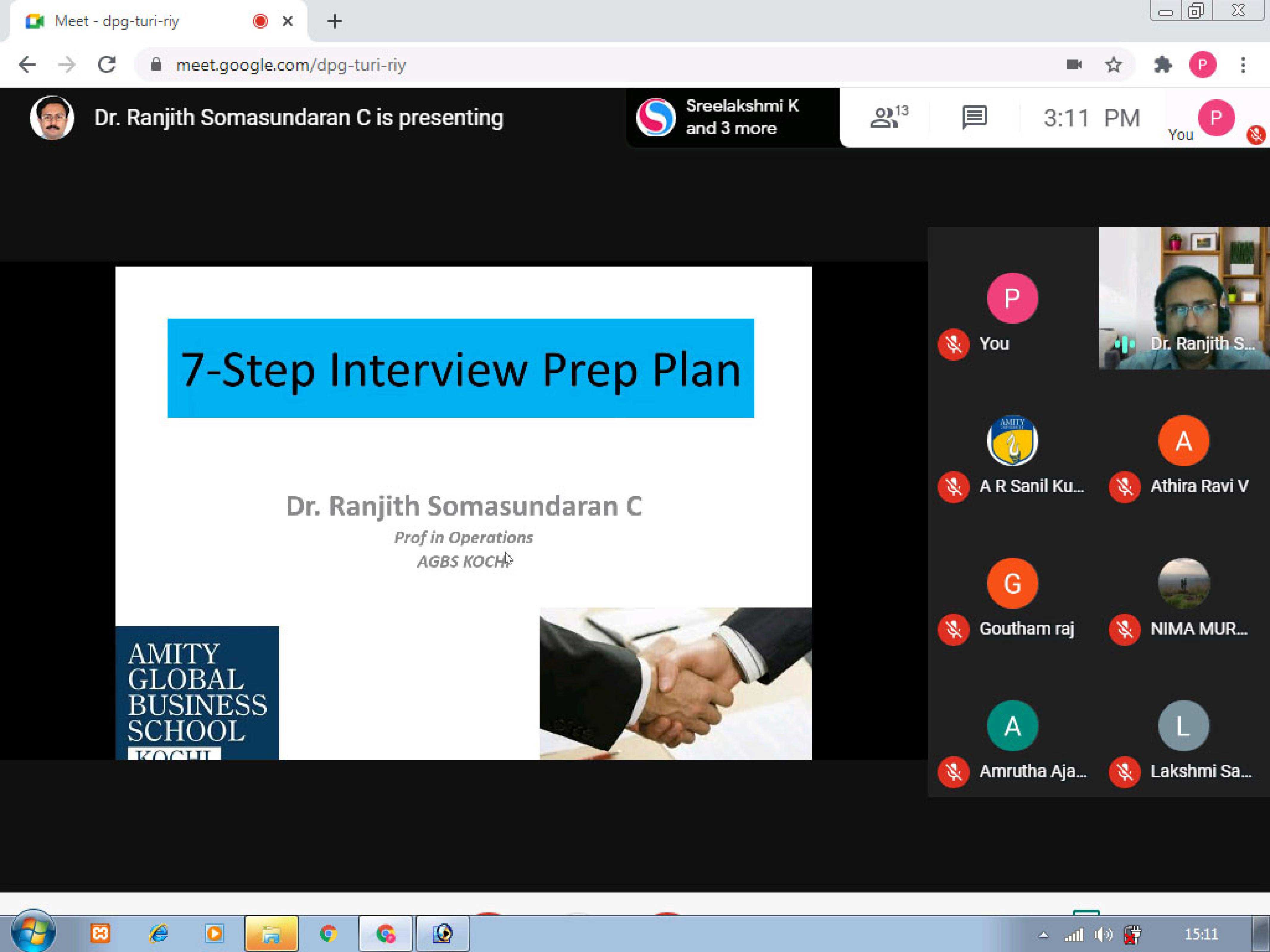Click the Amity Global Business School logo
This screenshot has width=1270, height=952.
coord(197,693)
